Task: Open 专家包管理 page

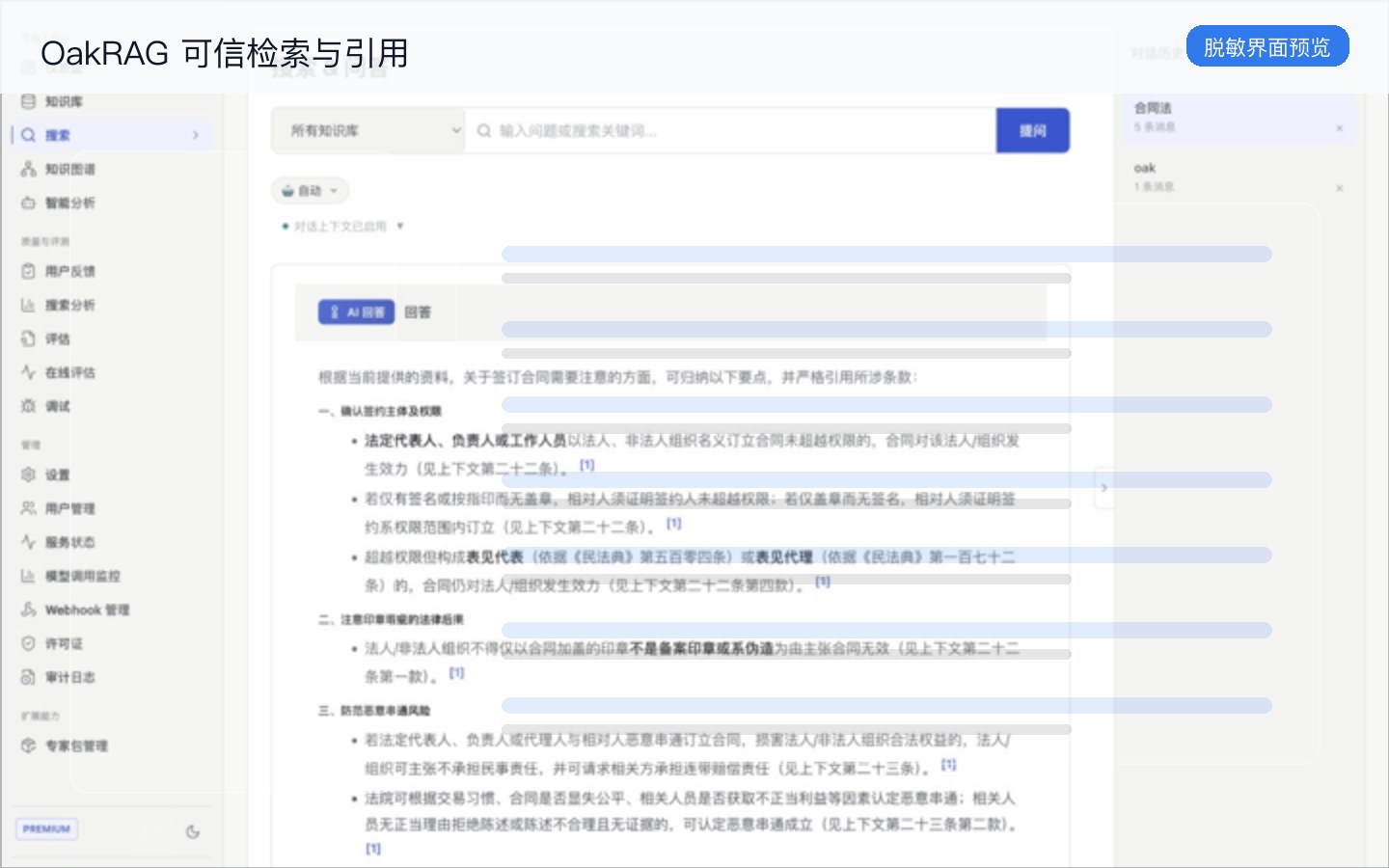Action: coord(76,746)
